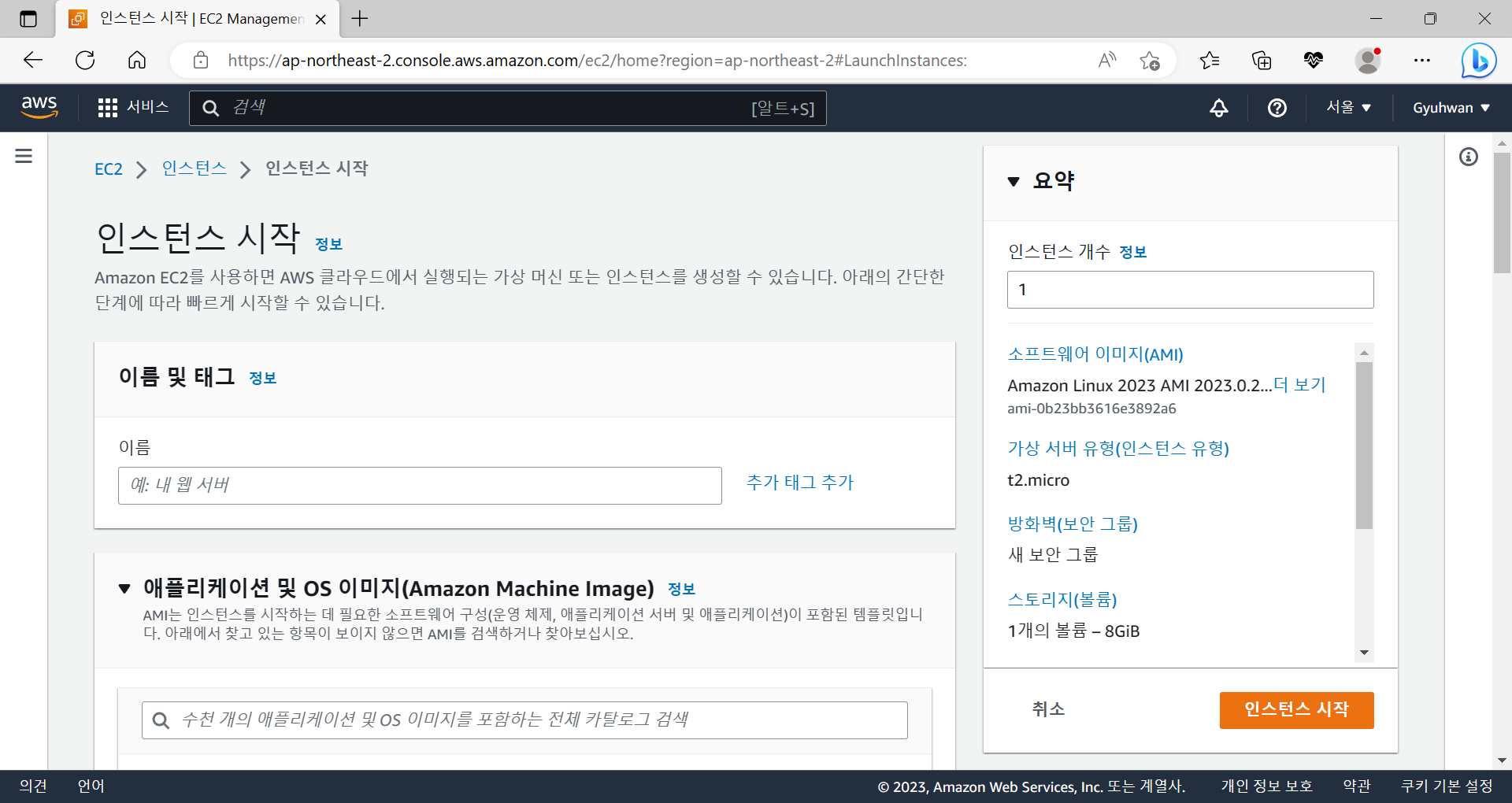The height and width of the screenshot is (803, 1512).
Task: Open 스토리지(볼륨) summary link
Action: (x=1062, y=600)
